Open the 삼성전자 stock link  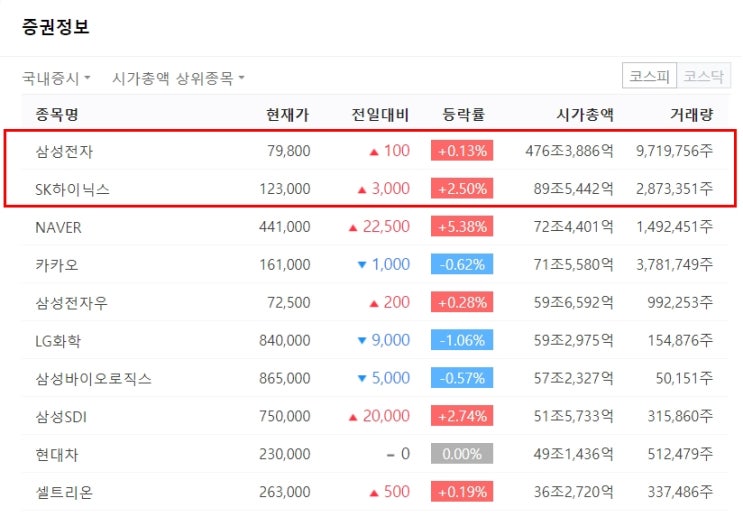pyautogui.click(x=64, y=151)
